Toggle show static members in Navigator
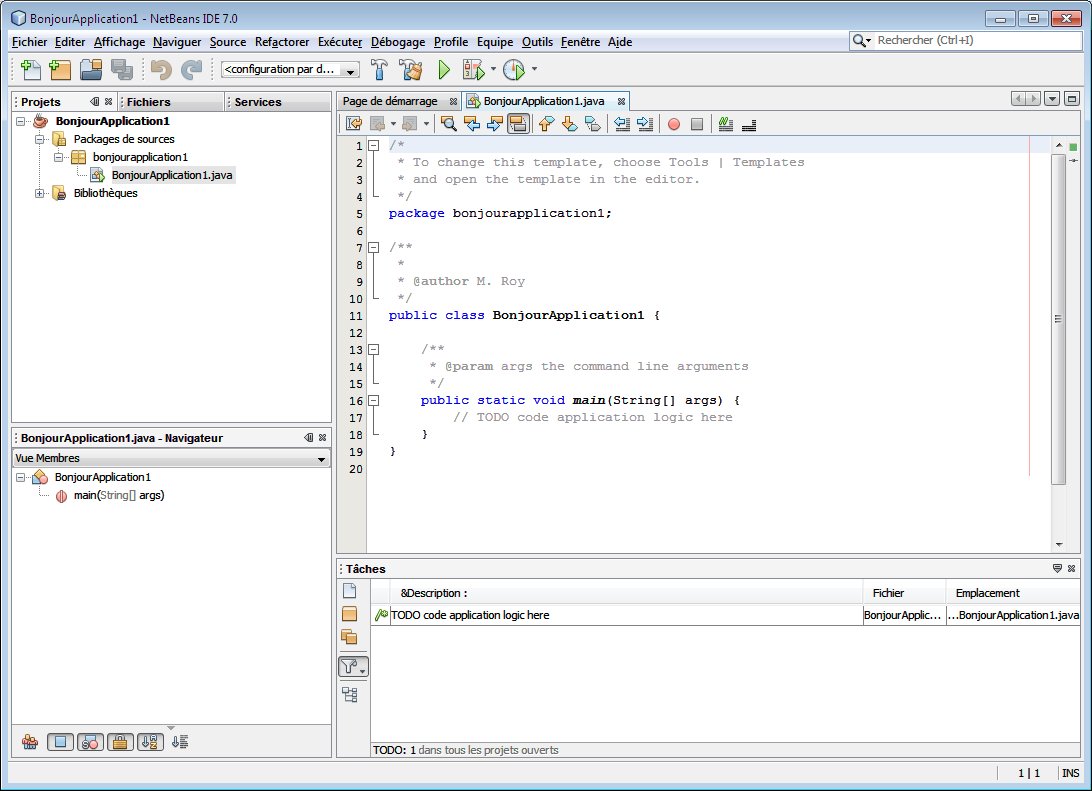 (x=91, y=742)
